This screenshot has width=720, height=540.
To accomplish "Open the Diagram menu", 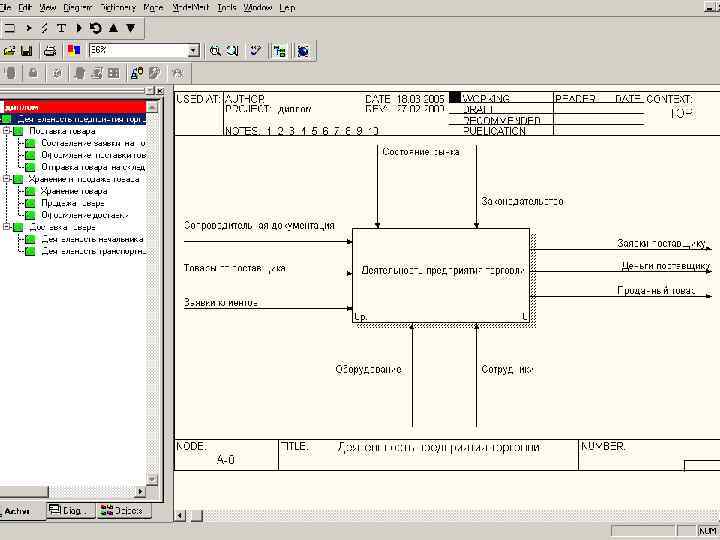I will tap(77, 7).
